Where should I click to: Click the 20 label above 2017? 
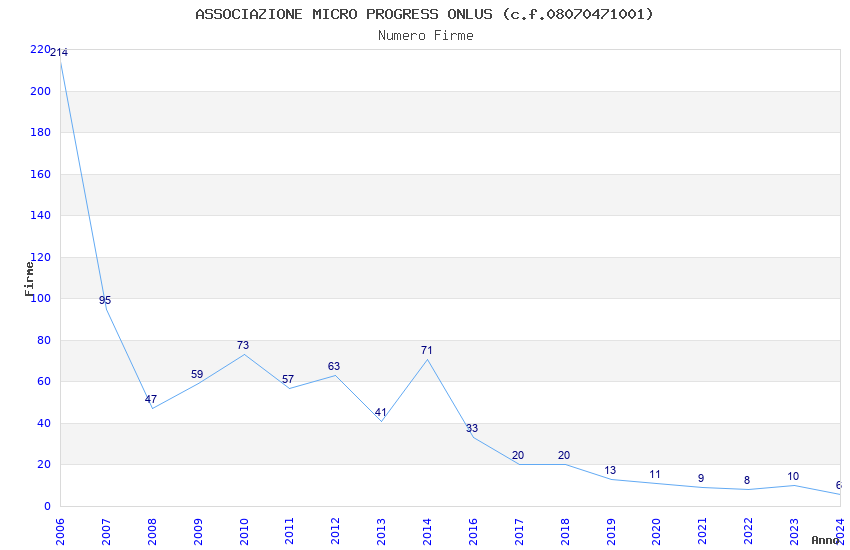point(518,456)
